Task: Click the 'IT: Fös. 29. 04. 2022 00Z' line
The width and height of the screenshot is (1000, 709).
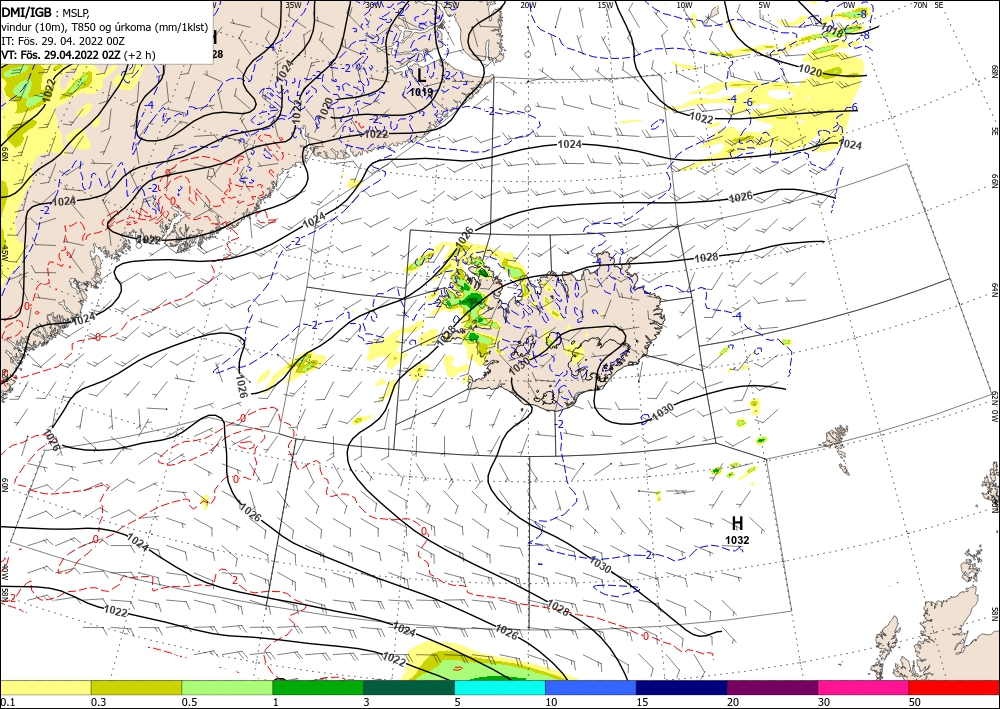Action: (x=63, y=41)
